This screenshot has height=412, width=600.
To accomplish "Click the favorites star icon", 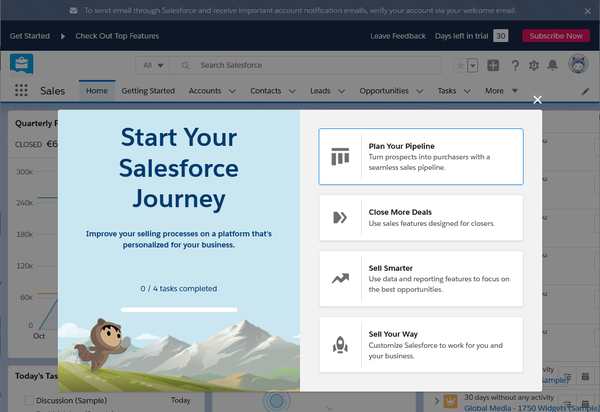I will [460, 65].
